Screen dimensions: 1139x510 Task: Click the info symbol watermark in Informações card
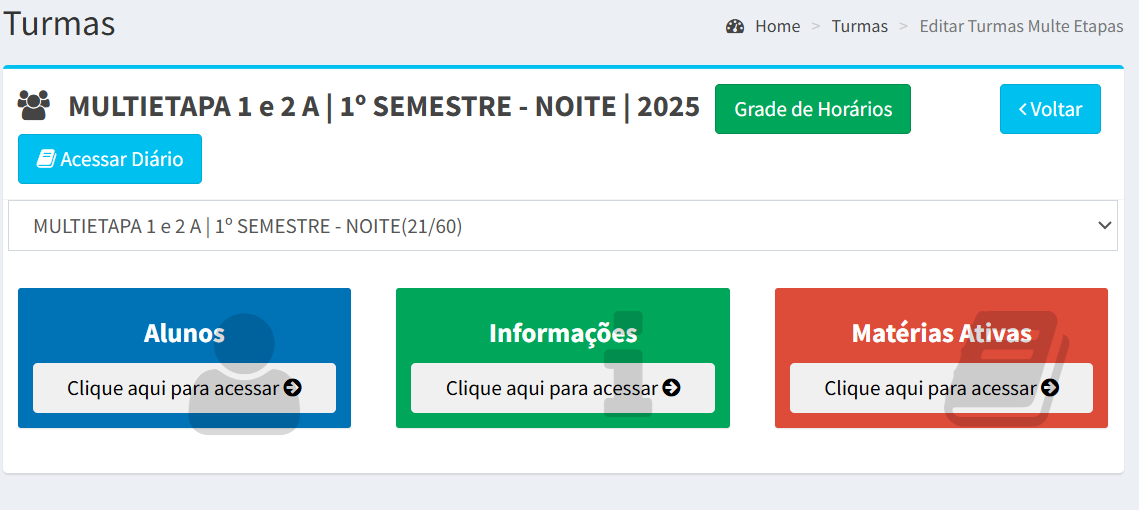[x=625, y=363]
